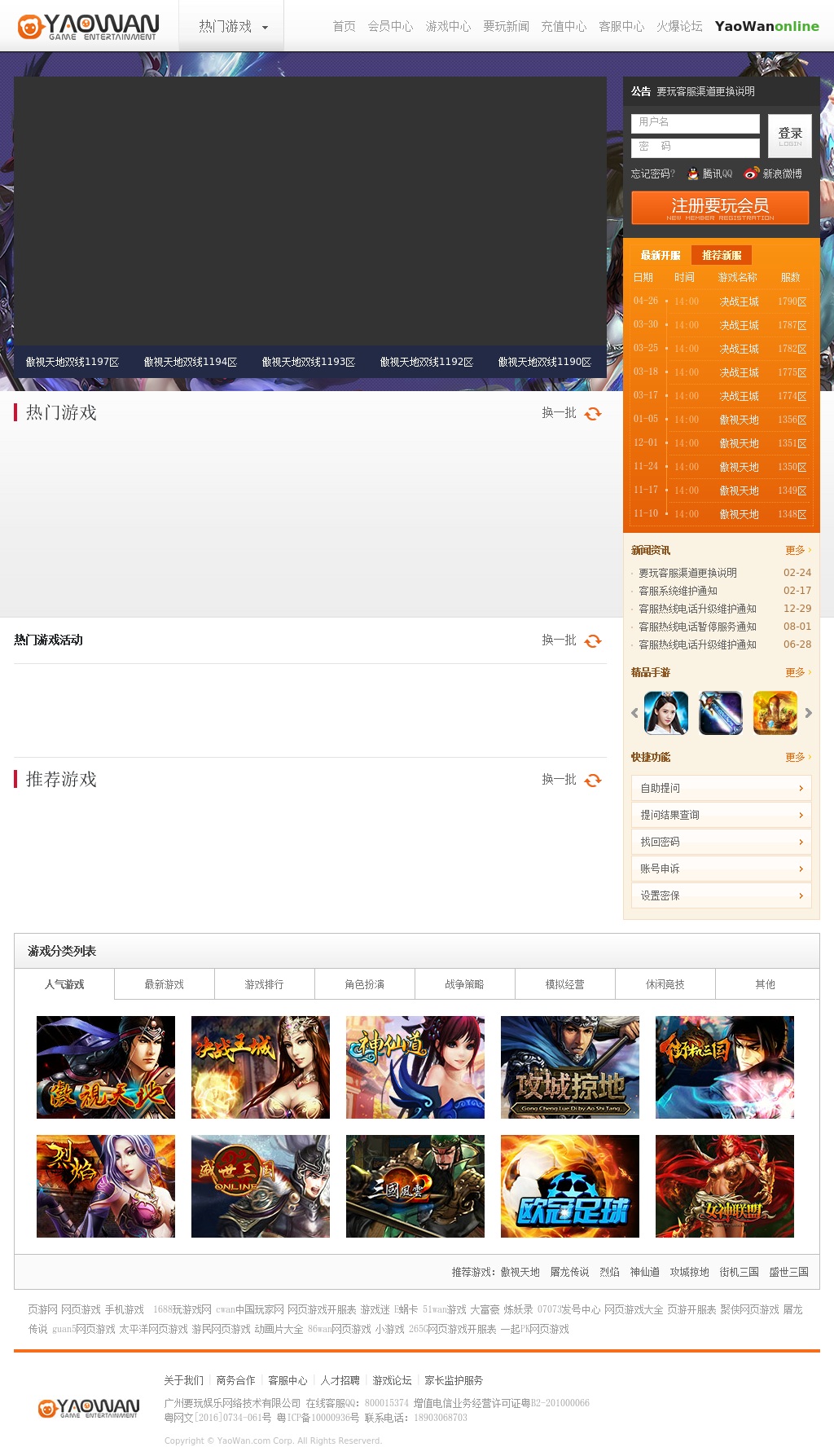Open mobile game icon with sword
The height and width of the screenshot is (1456, 834).
pyautogui.click(x=721, y=713)
